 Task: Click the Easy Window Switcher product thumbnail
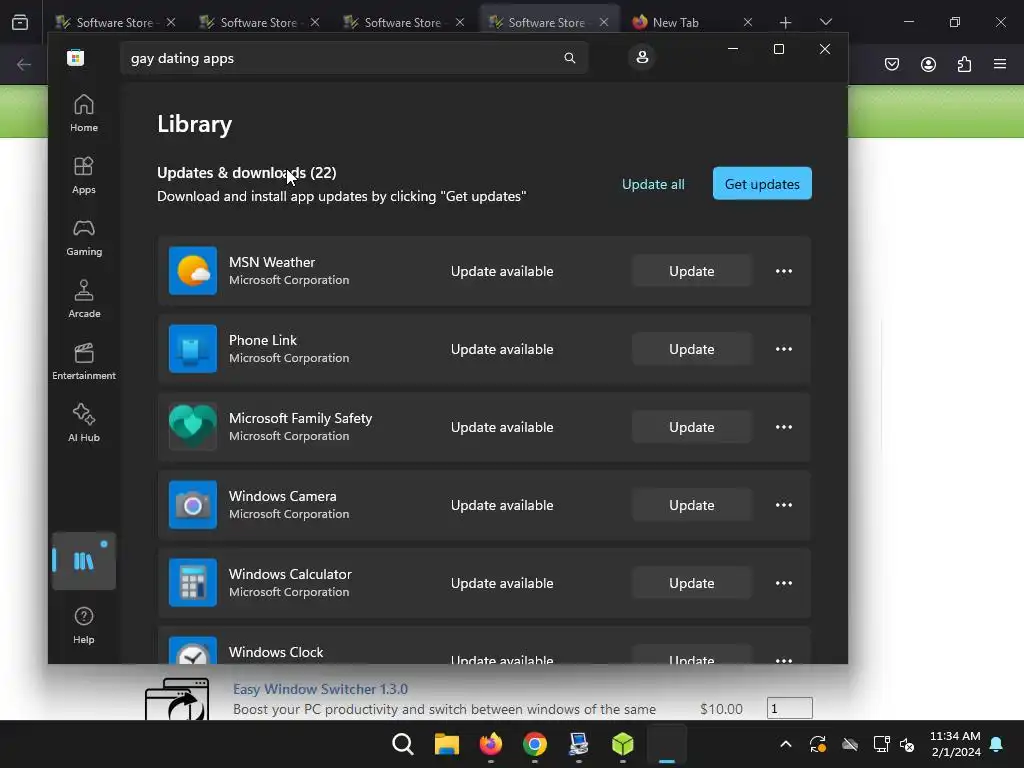coord(177,699)
